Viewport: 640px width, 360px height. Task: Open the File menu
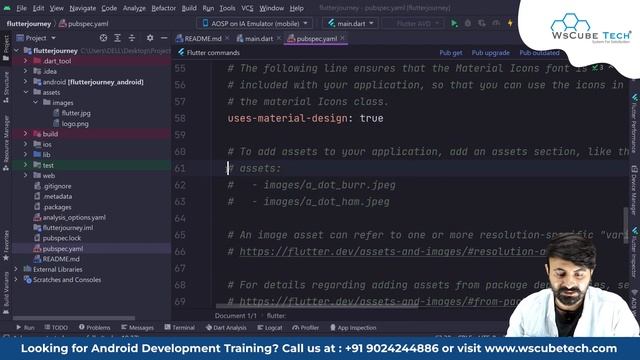(x=21, y=8)
